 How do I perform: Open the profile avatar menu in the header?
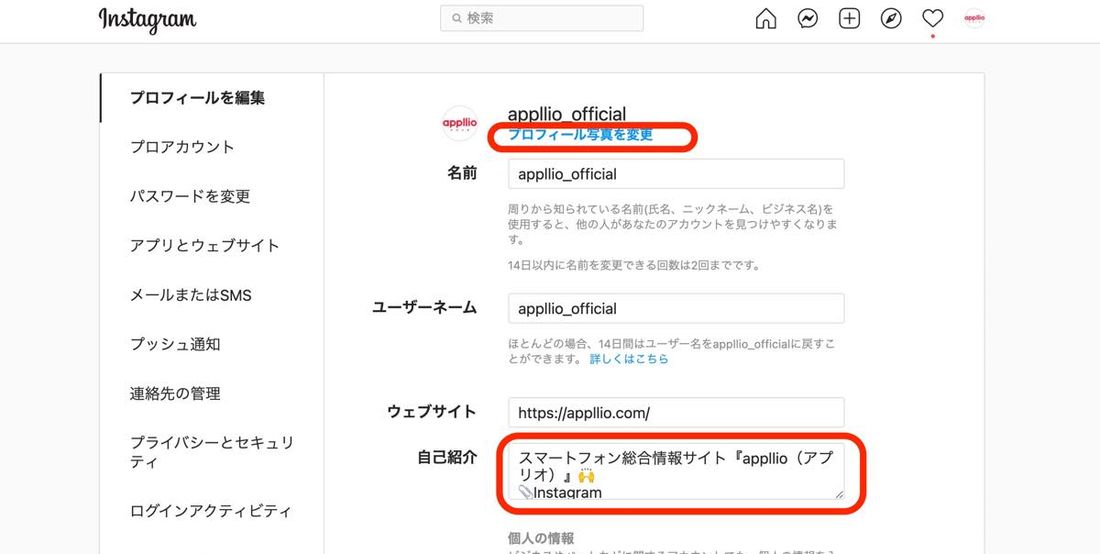pyautogui.click(x=974, y=19)
